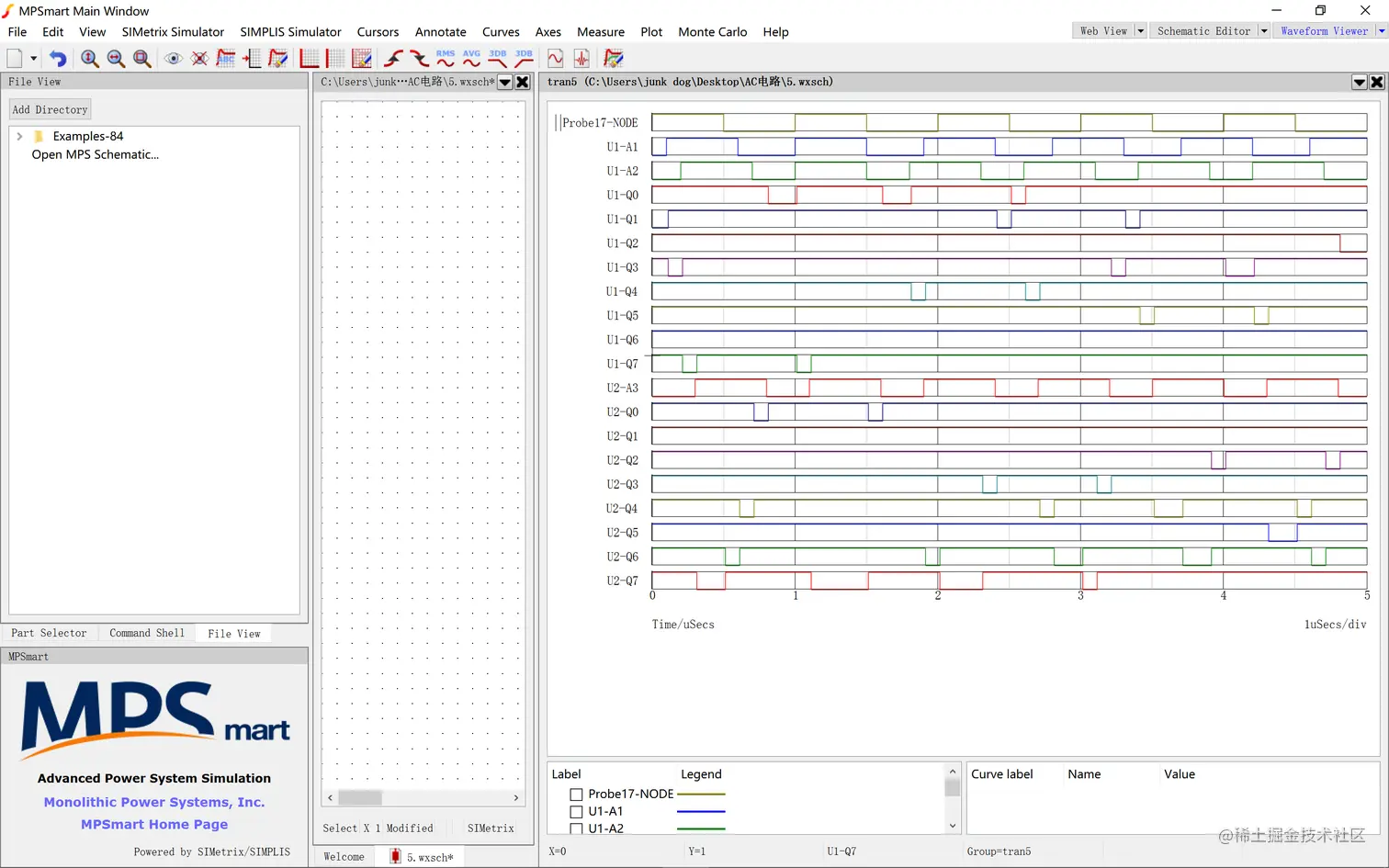The width and height of the screenshot is (1389, 868).
Task: Click the blue Undo arrow icon
Action: [x=58, y=59]
